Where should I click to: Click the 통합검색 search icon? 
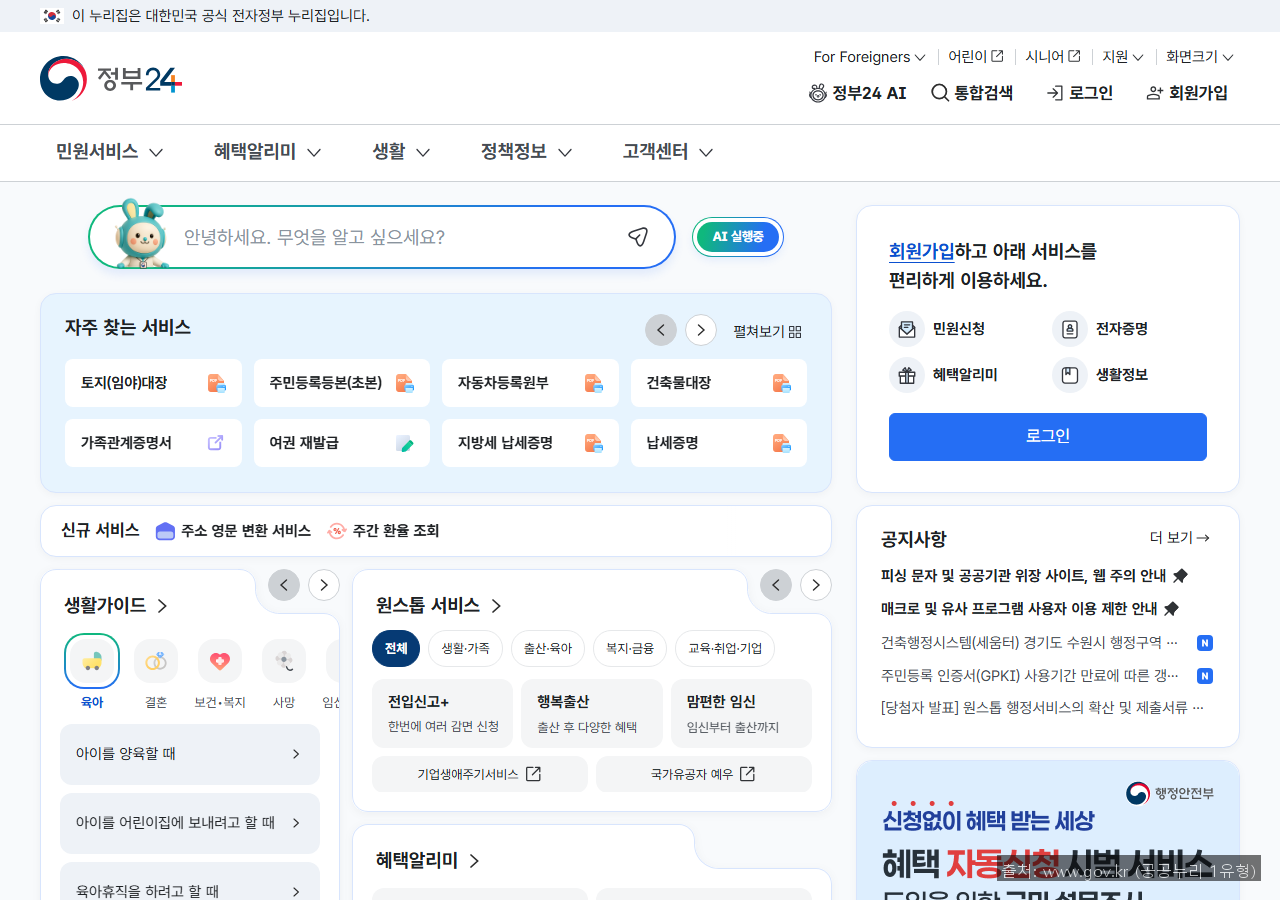pos(938,92)
